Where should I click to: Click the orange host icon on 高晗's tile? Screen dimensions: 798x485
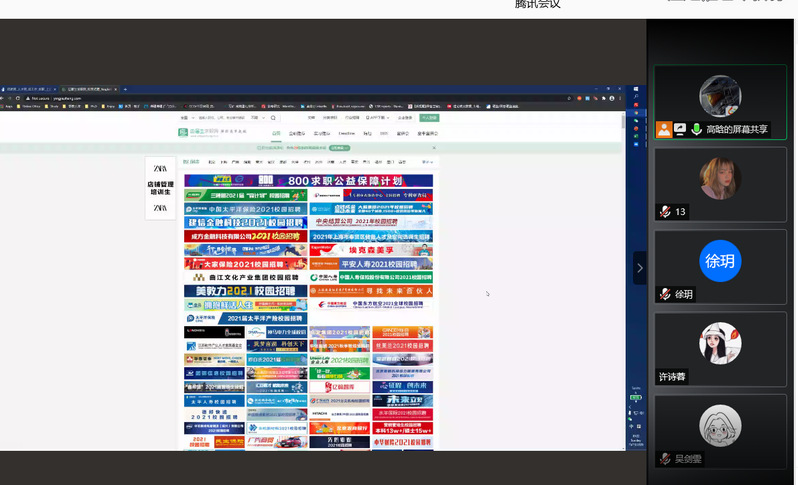click(664, 129)
